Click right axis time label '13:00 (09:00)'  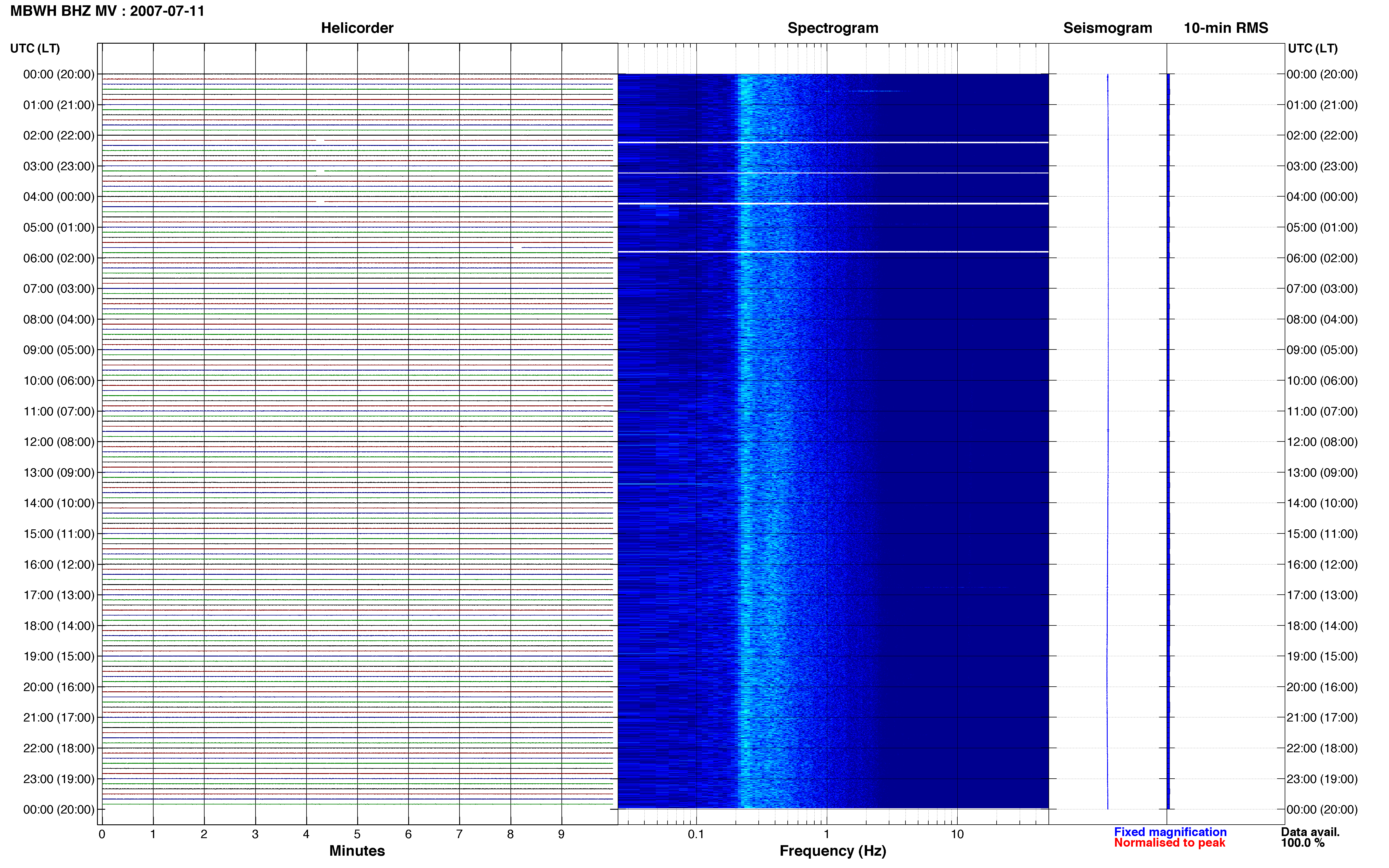point(1322,473)
